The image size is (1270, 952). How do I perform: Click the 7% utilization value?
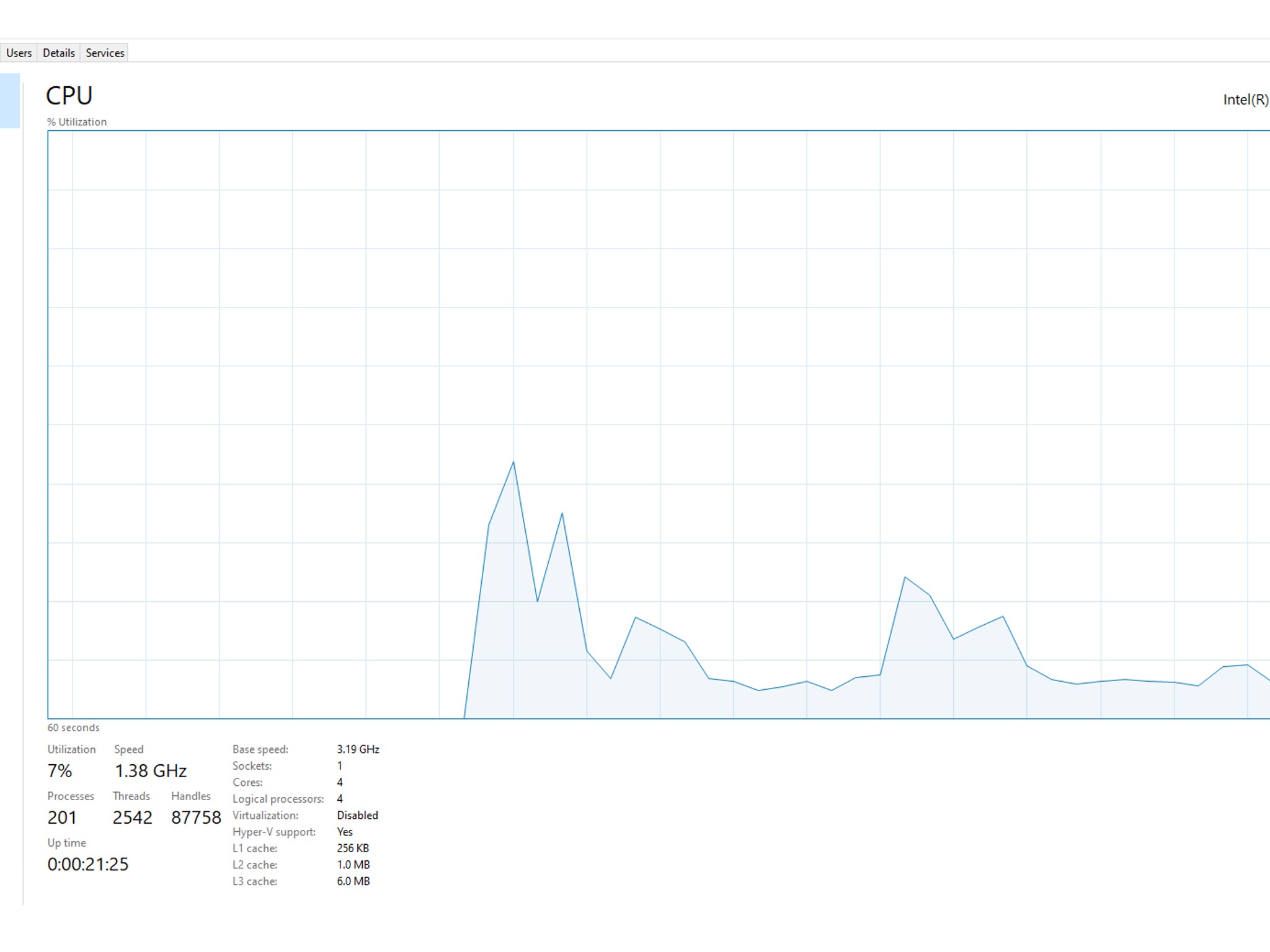[60, 771]
